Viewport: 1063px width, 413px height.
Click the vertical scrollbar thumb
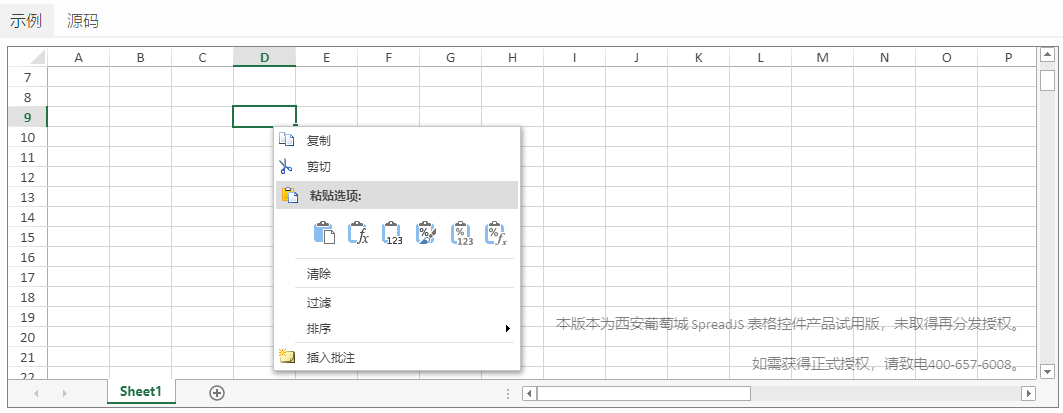click(x=1047, y=79)
